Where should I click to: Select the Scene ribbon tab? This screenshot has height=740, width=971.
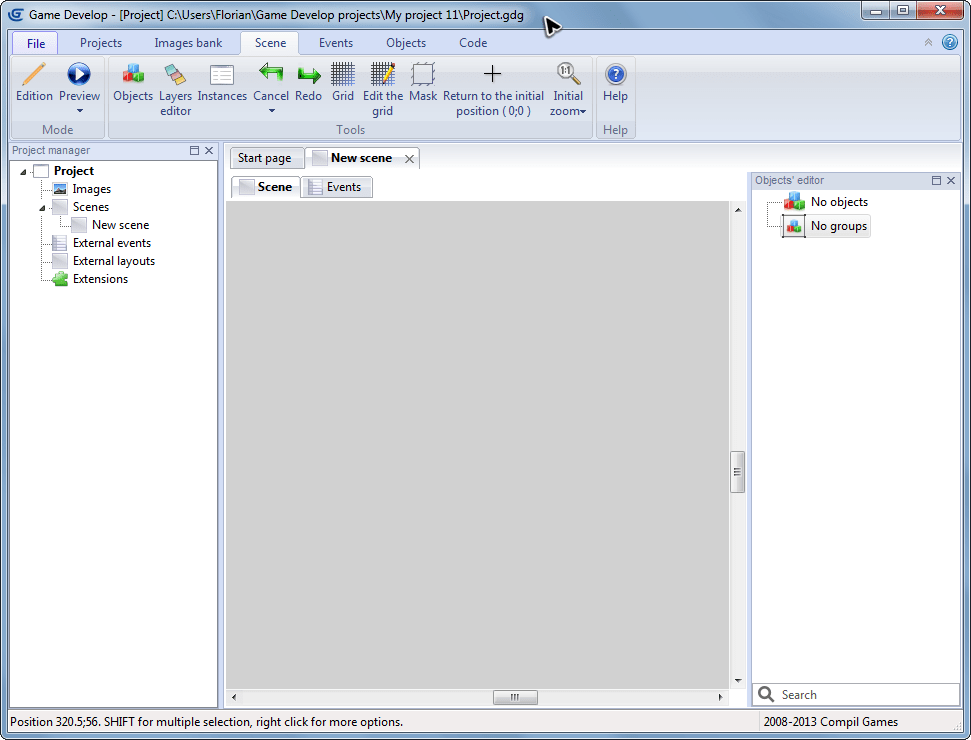click(270, 43)
